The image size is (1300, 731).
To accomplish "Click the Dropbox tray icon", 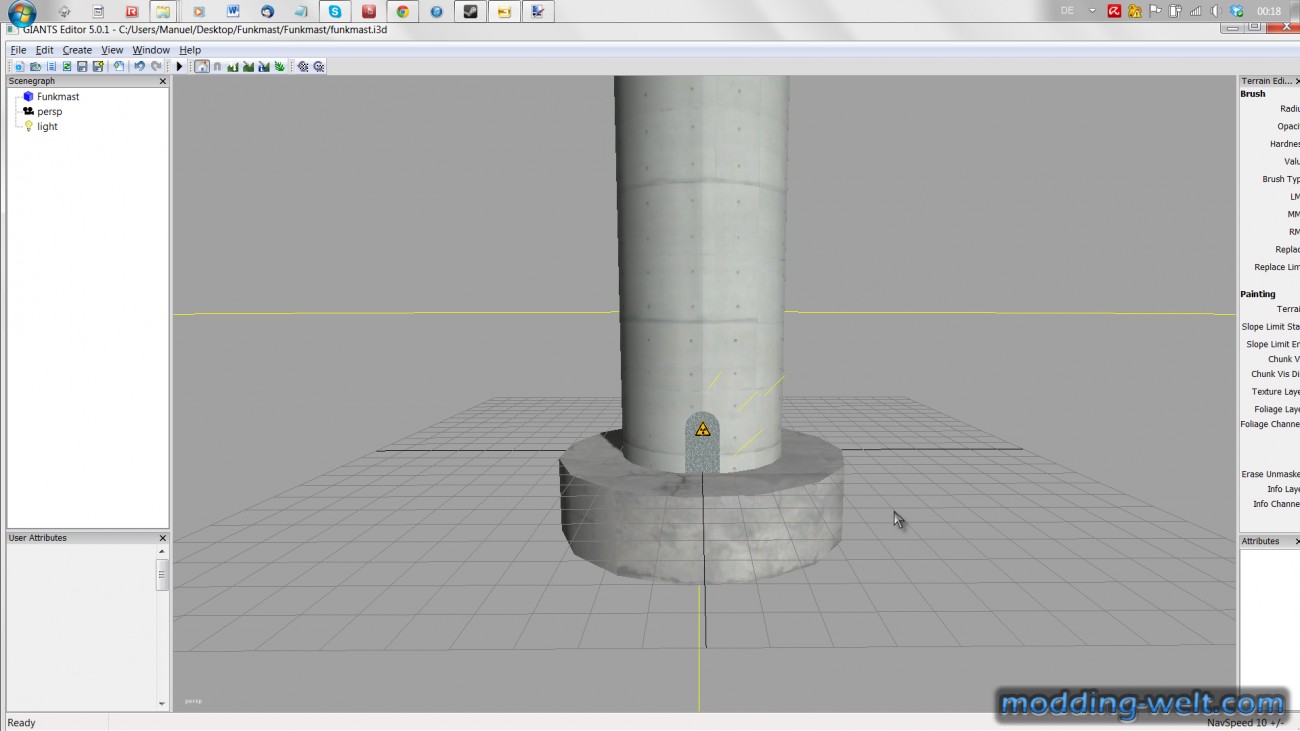I will click(1236, 11).
